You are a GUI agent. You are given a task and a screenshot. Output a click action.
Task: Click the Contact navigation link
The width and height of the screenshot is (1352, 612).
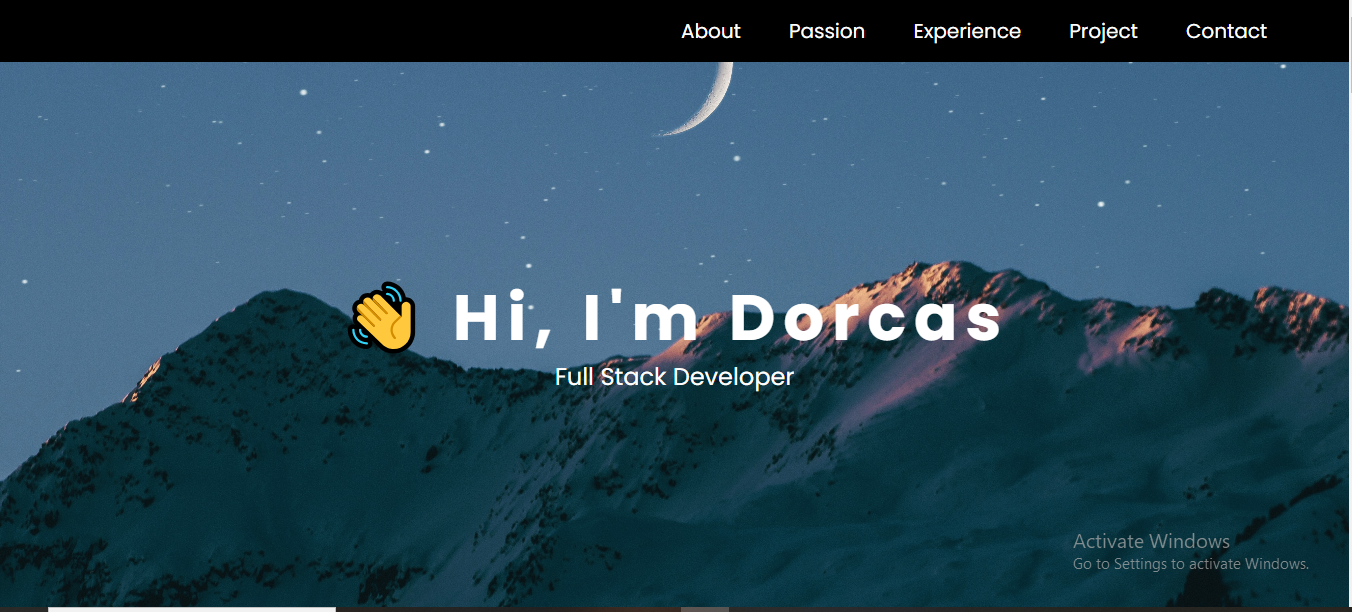tap(1226, 31)
